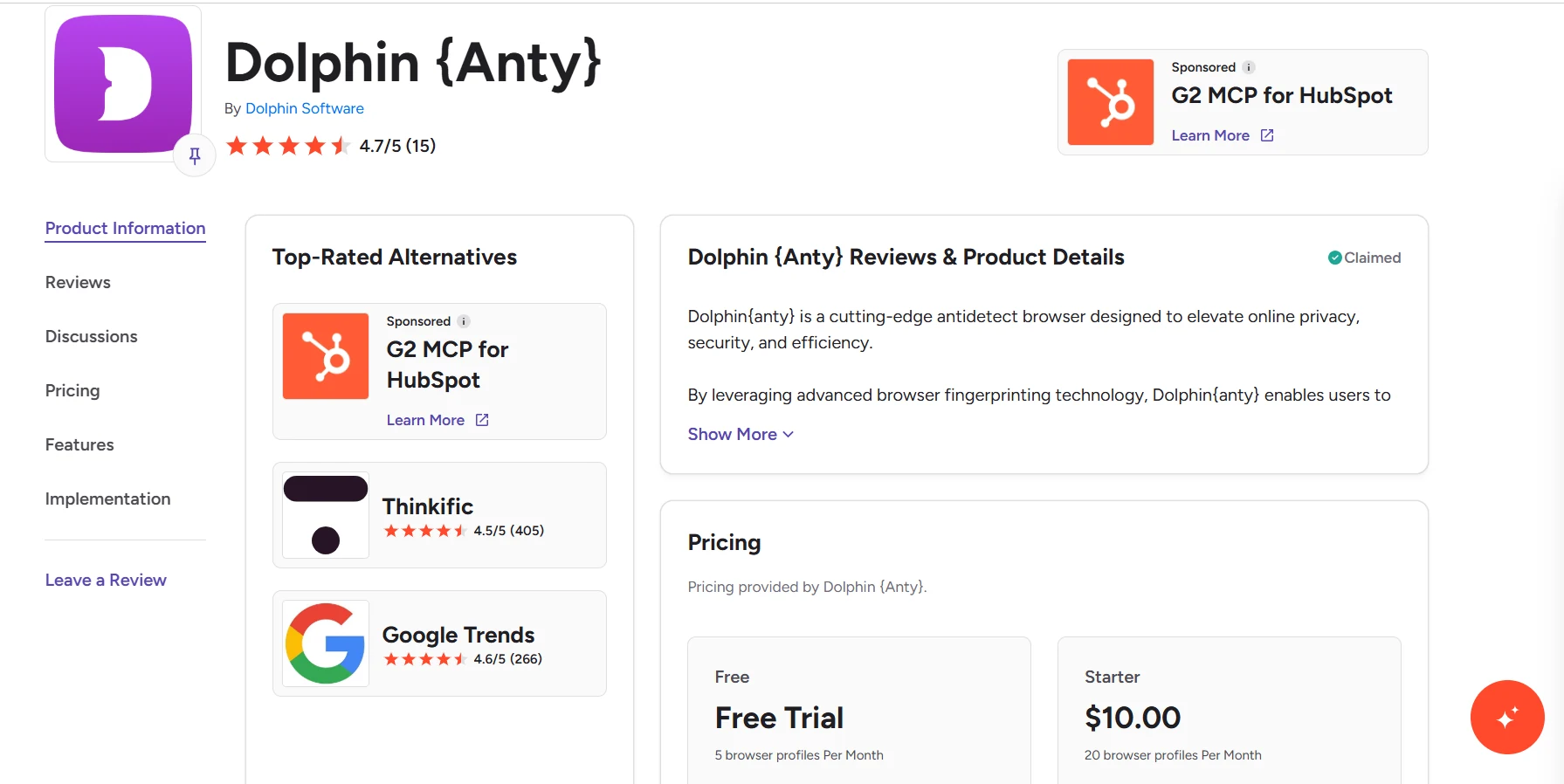Open the Implementation section

pos(108,499)
